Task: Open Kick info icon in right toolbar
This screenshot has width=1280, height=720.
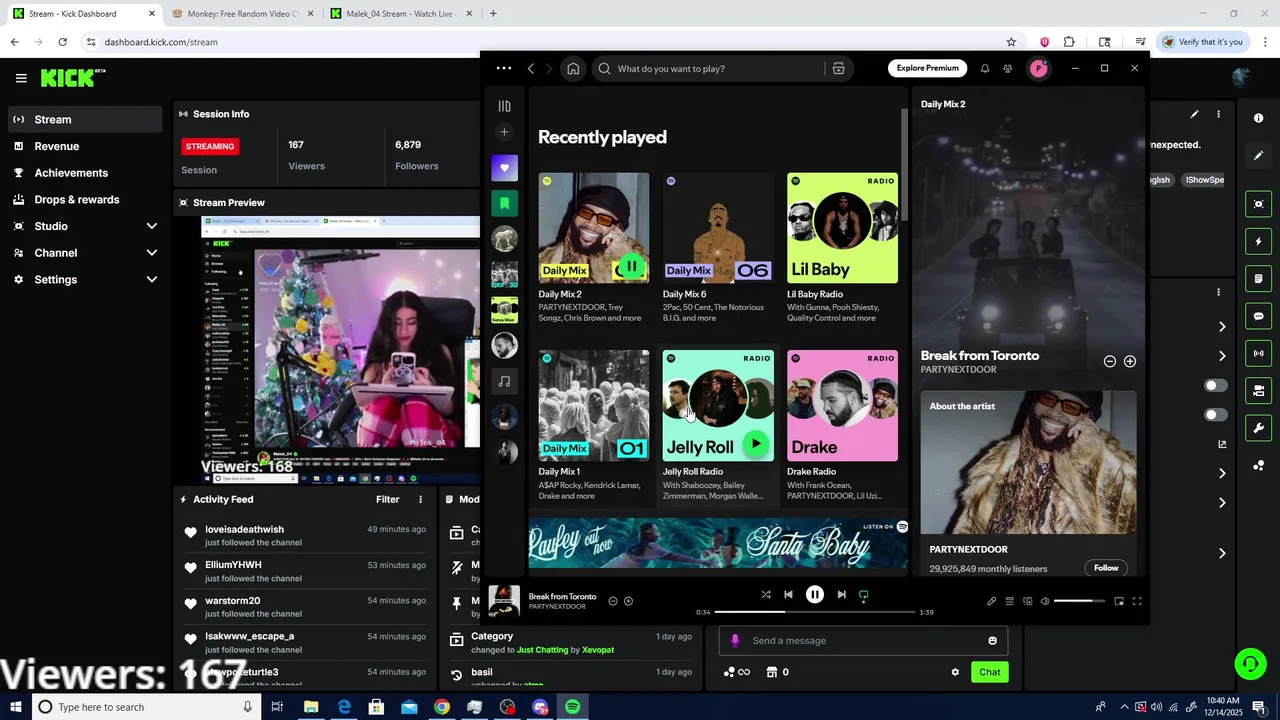Action: 1258,118
